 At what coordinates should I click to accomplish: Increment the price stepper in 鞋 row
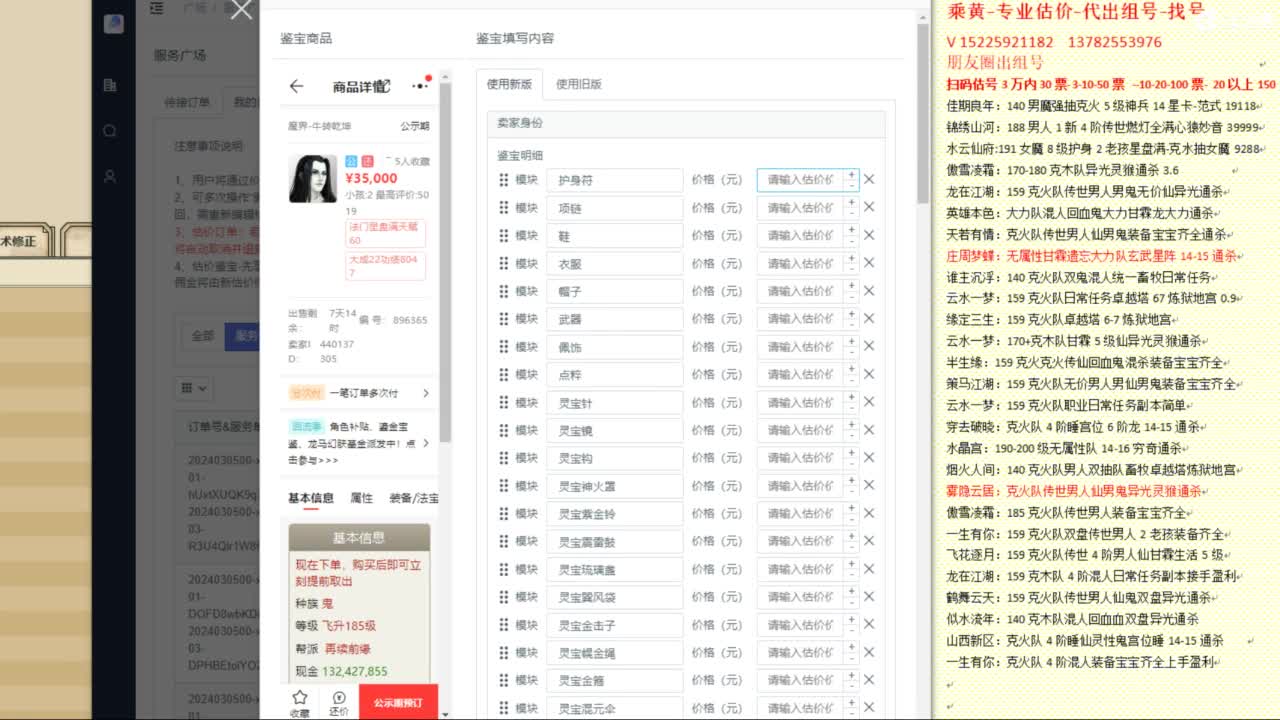point(851,230)
